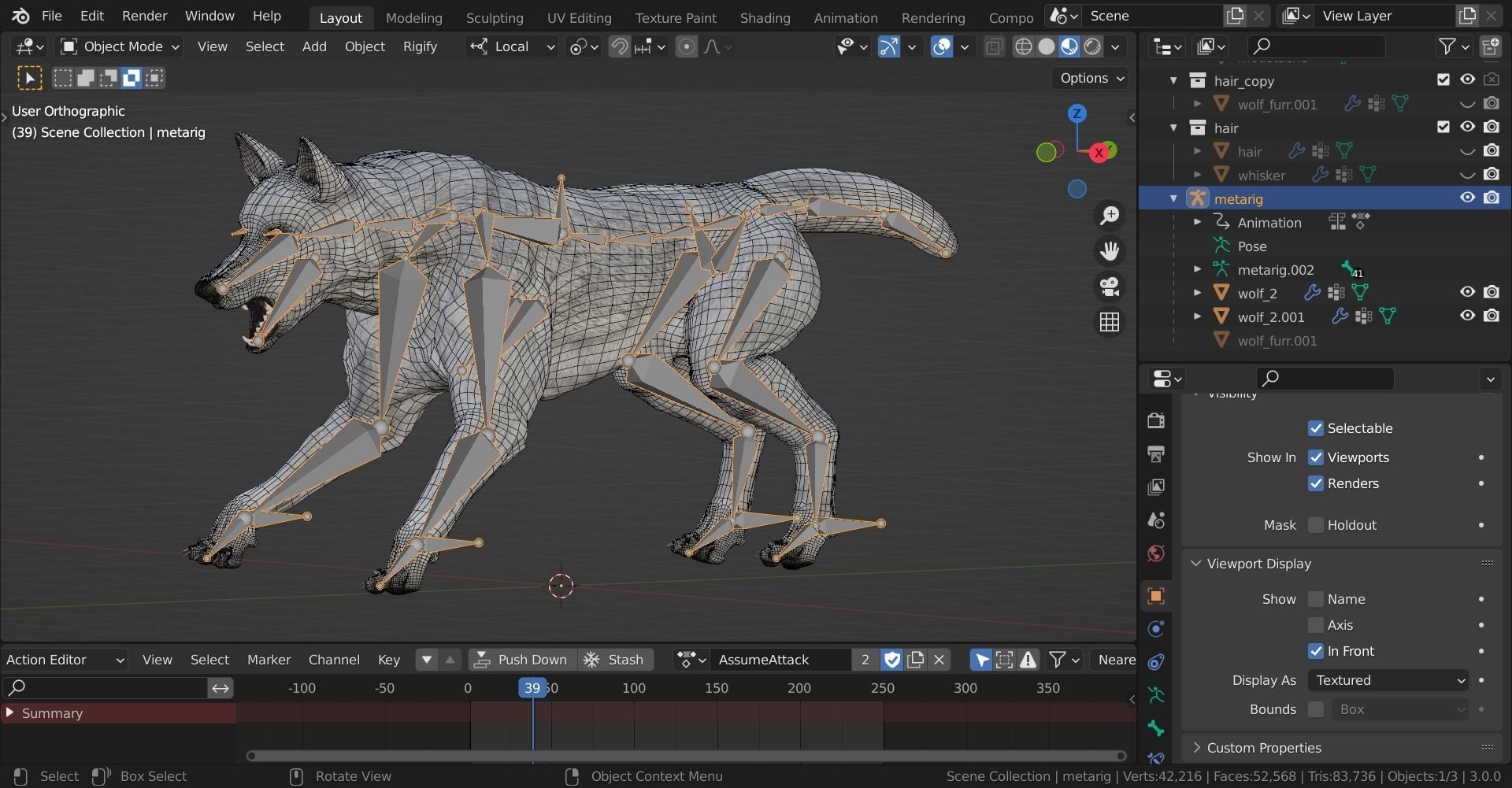Expand the wolf_2.001 tree item

[x=1197, y=316]
